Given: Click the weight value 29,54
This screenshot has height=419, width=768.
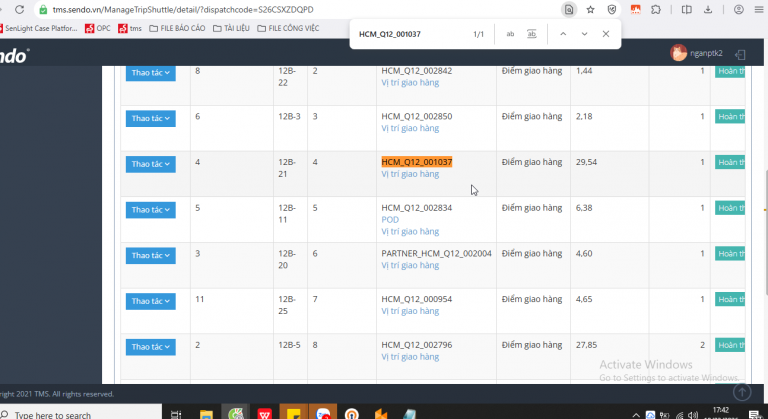Looking at the screenshot, I should pos(586,162).
